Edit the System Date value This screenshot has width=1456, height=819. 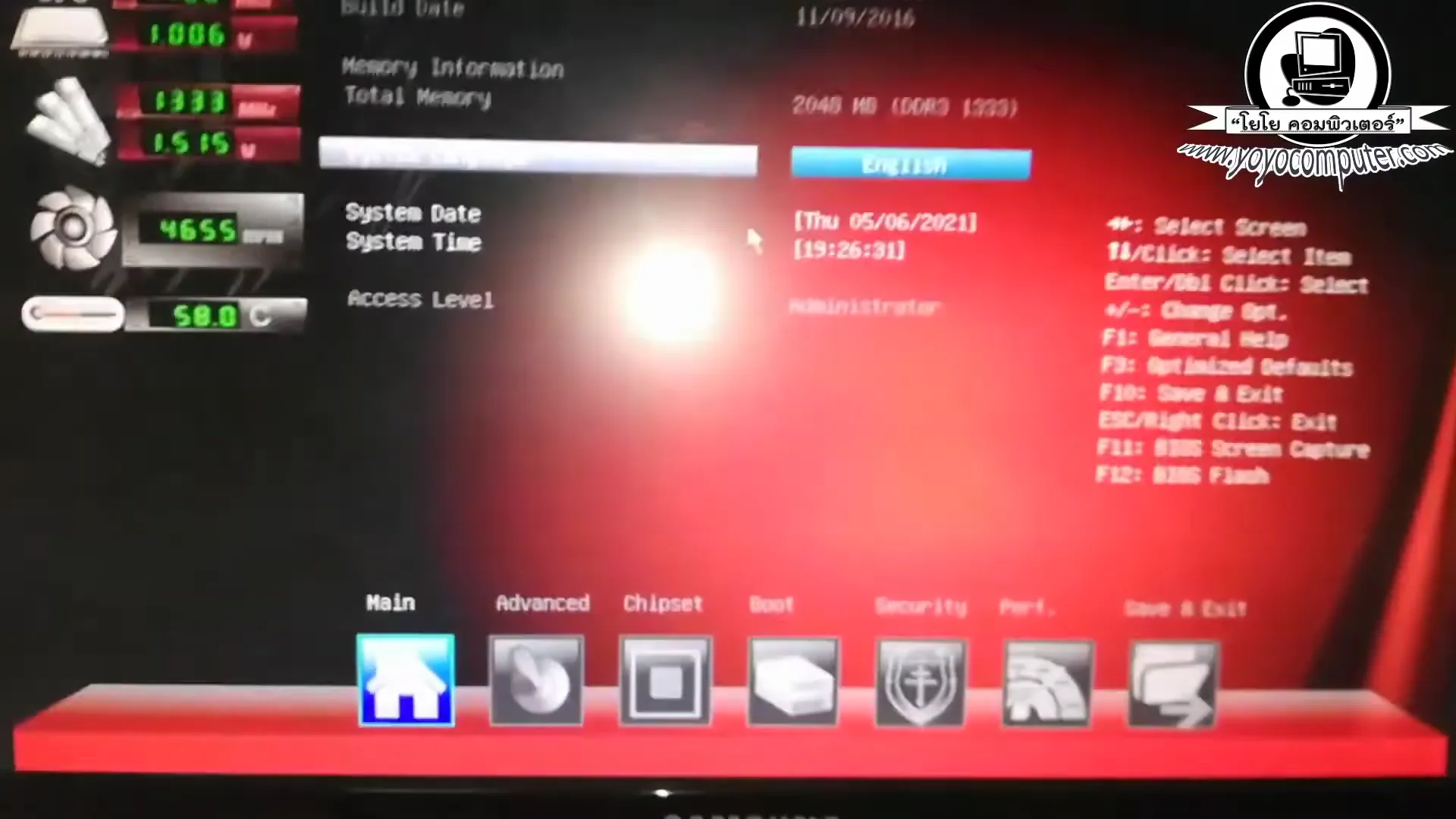point(885,221)
